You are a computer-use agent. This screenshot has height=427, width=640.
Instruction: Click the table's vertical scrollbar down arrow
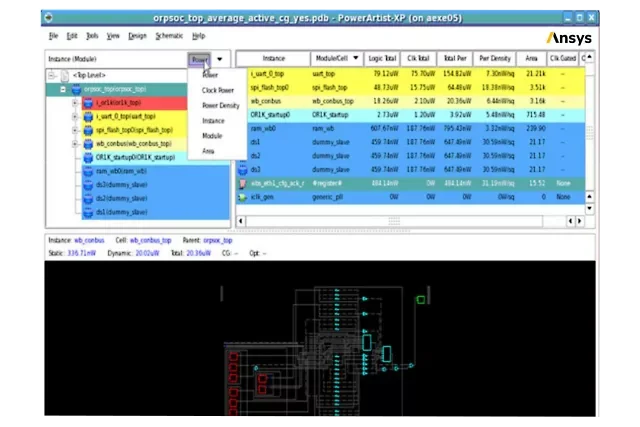(589, 209)
